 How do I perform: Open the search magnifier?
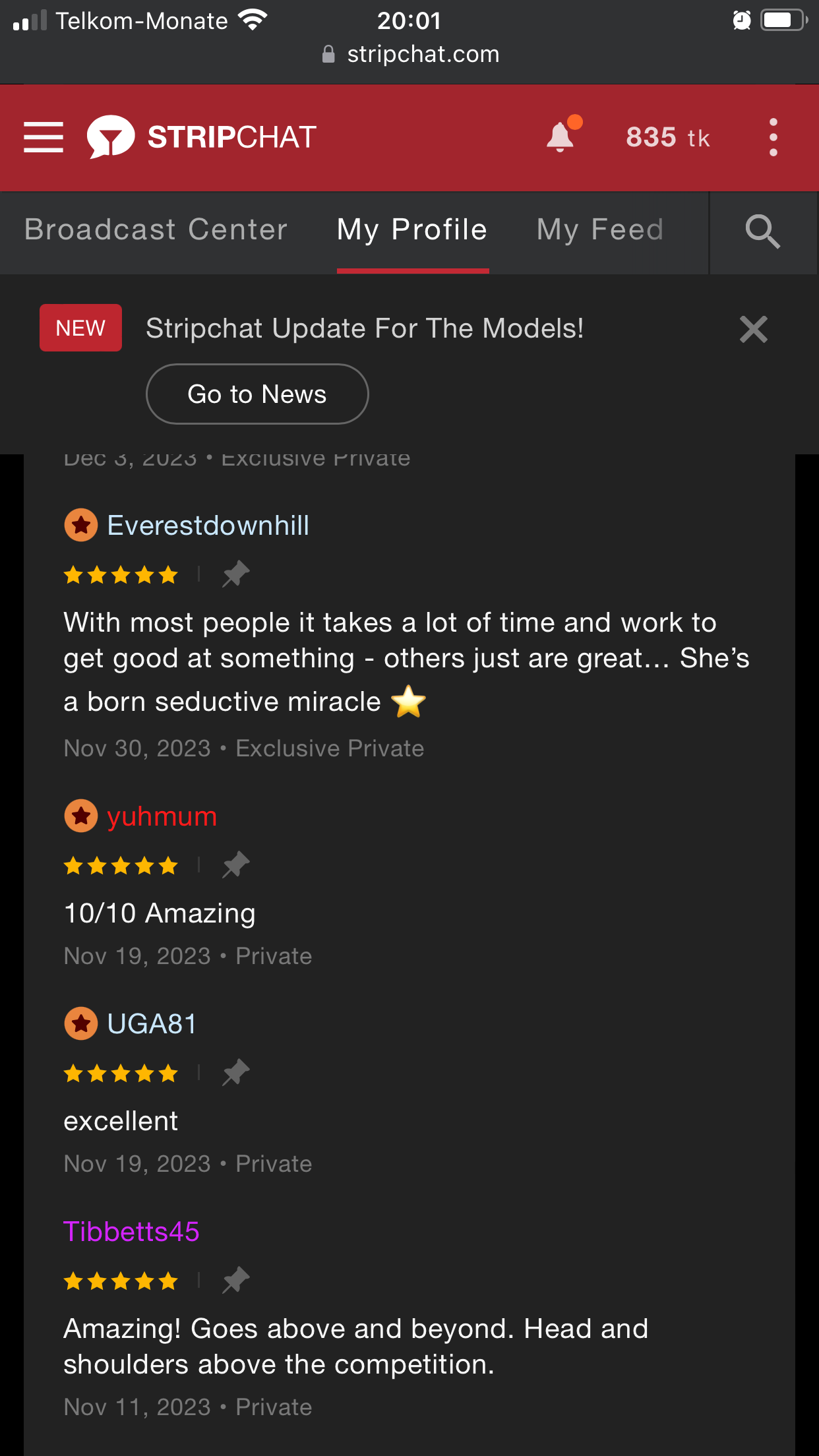click(763, 231)
